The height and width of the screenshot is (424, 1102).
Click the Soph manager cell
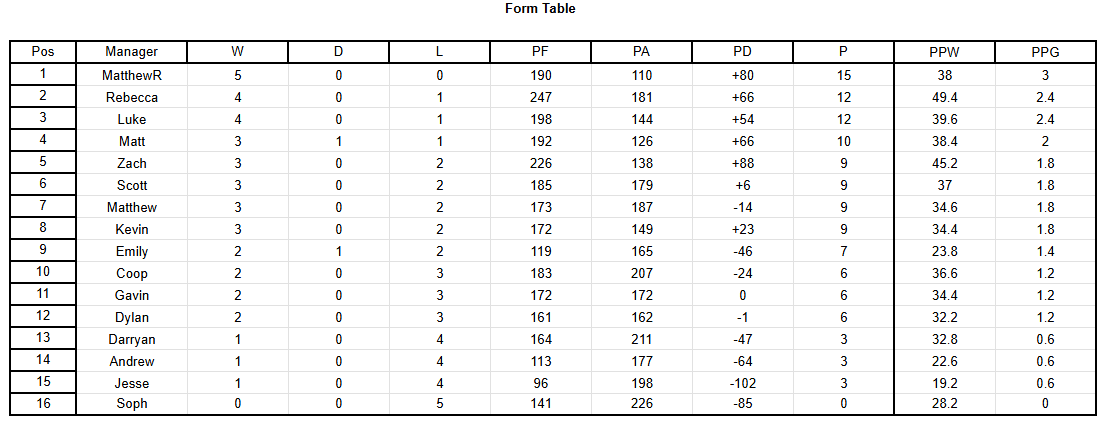tap(131, 405)
